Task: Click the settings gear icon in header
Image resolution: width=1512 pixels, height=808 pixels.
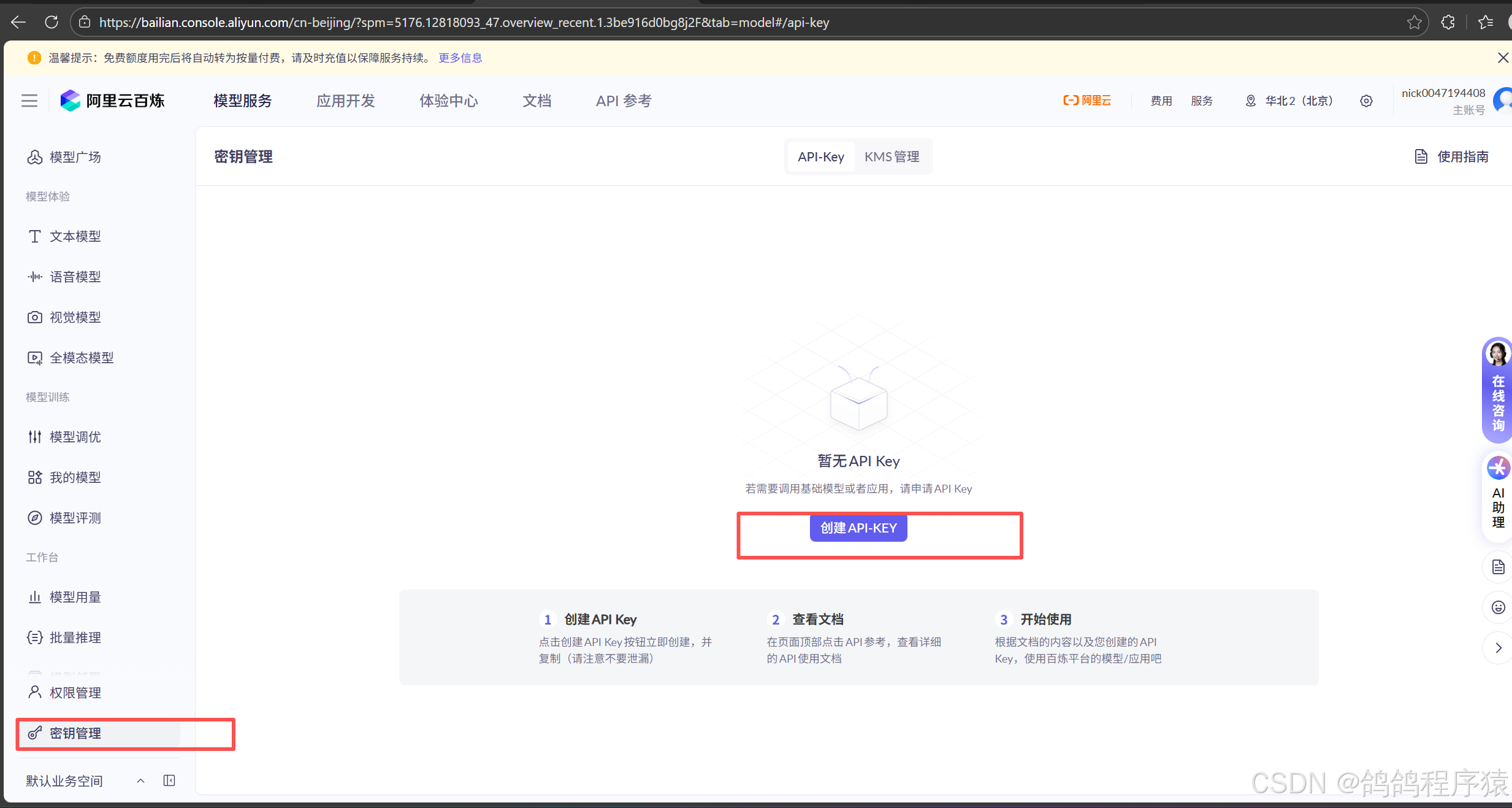Action: pyautogui.click(x=1366, y=101)
